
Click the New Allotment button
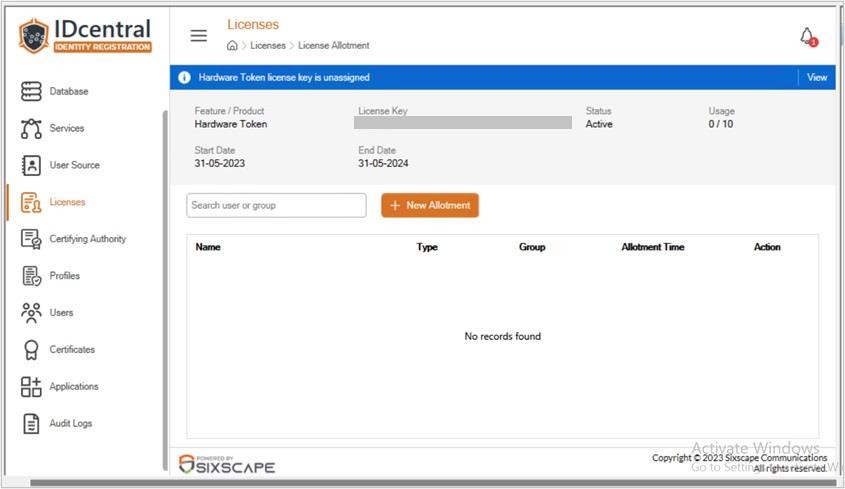[430, 205]
